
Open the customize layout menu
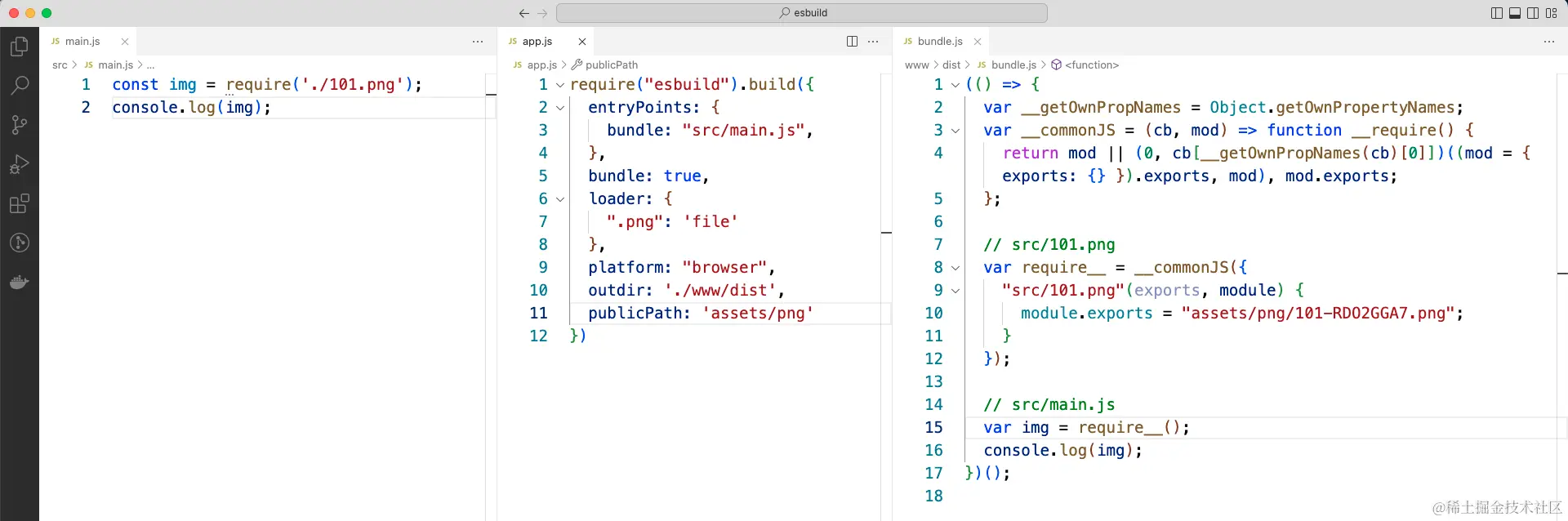pos(1551,13)
